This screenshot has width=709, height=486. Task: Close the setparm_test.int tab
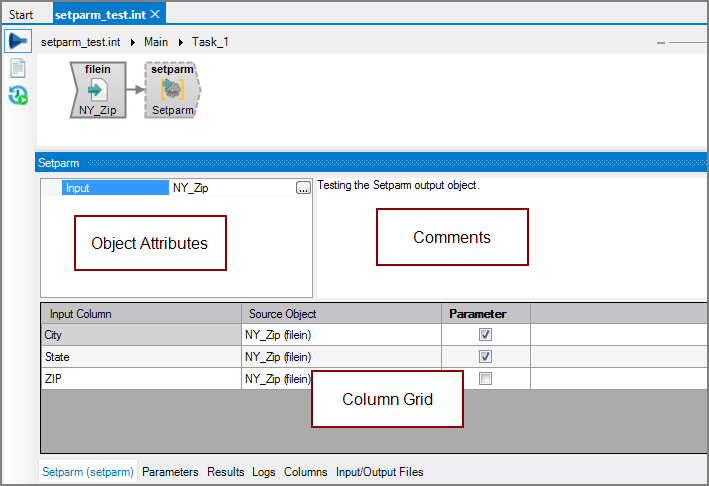point(156,14)
